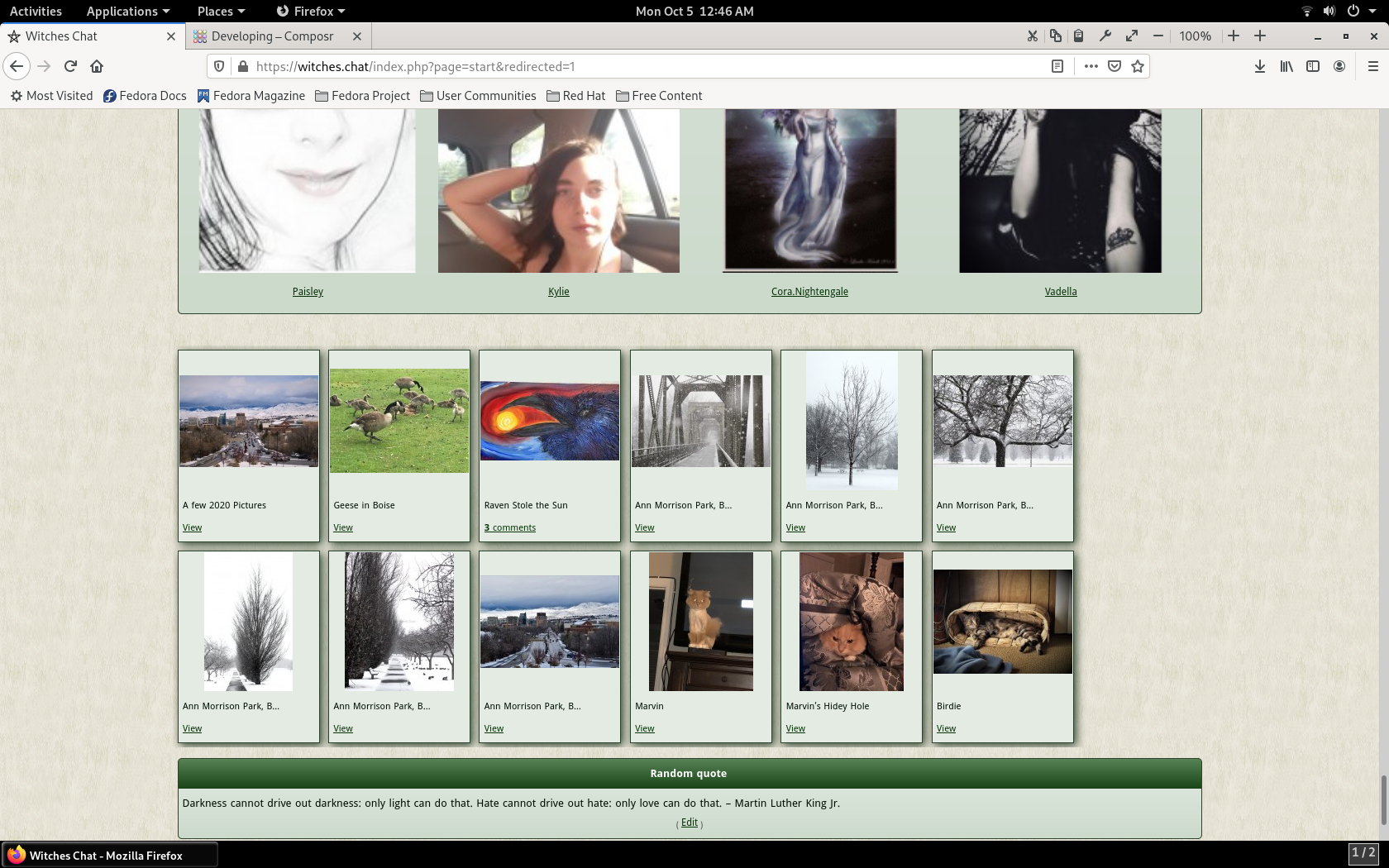Click the 100% zoom level control
This screenshot has width=1389, height=868.
(x=1195, y=36)
